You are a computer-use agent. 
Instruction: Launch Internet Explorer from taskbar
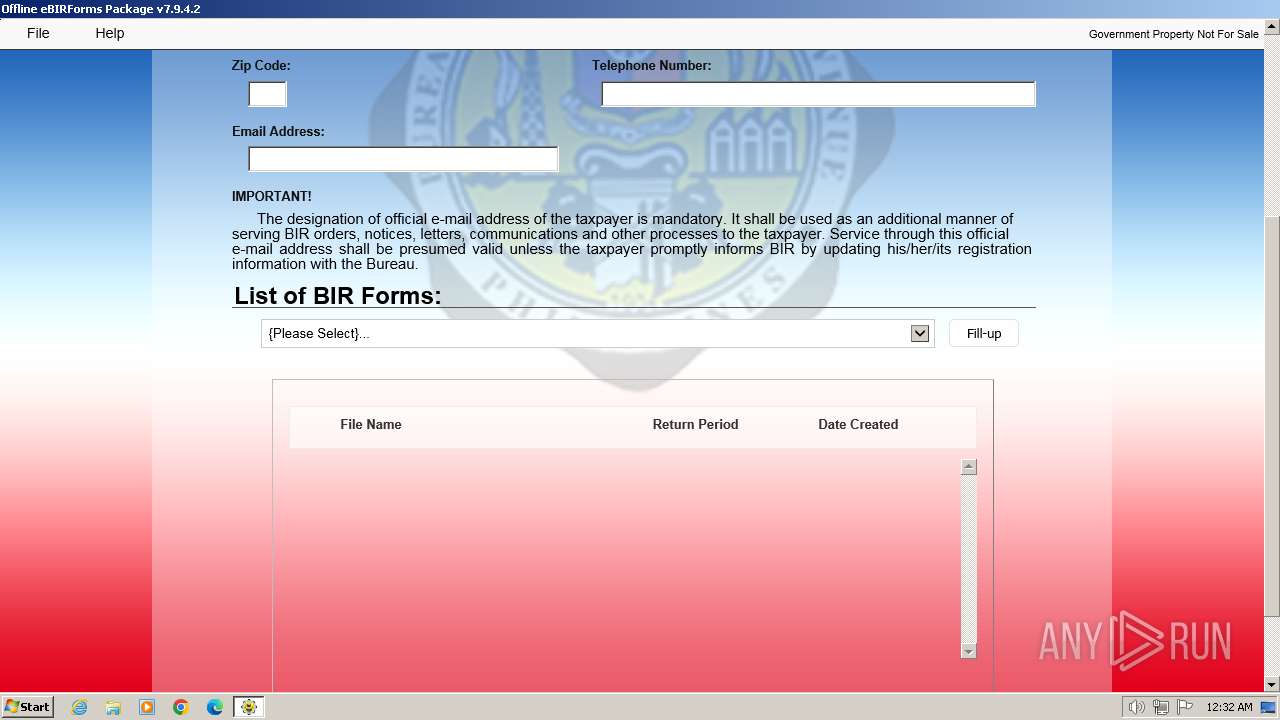click(x=80, y=707)
